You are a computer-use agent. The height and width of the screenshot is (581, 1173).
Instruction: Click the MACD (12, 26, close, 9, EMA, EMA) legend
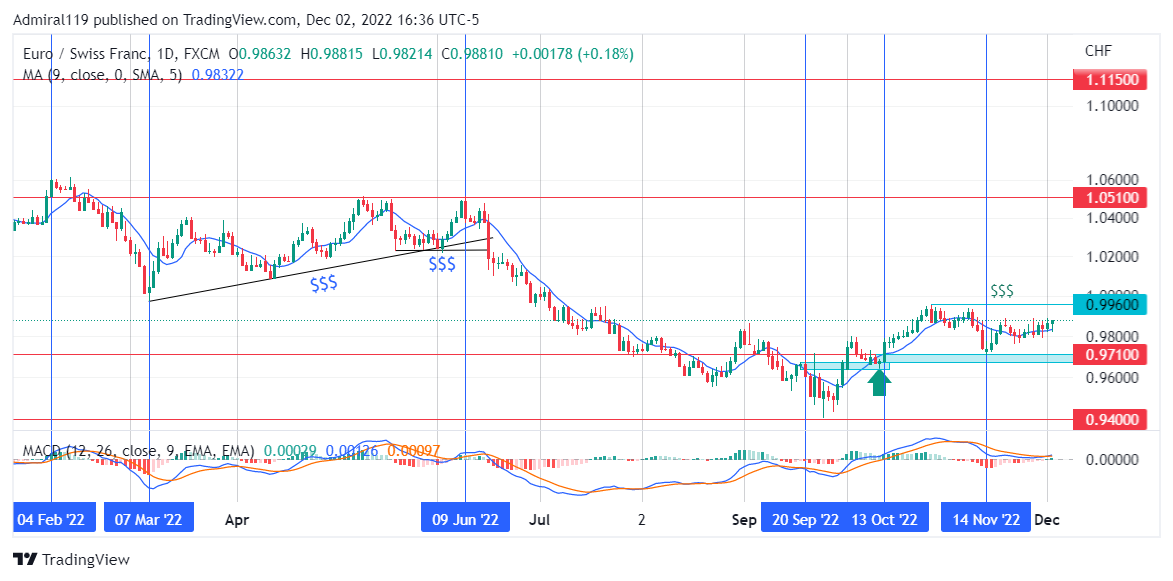tap(139, 451)
